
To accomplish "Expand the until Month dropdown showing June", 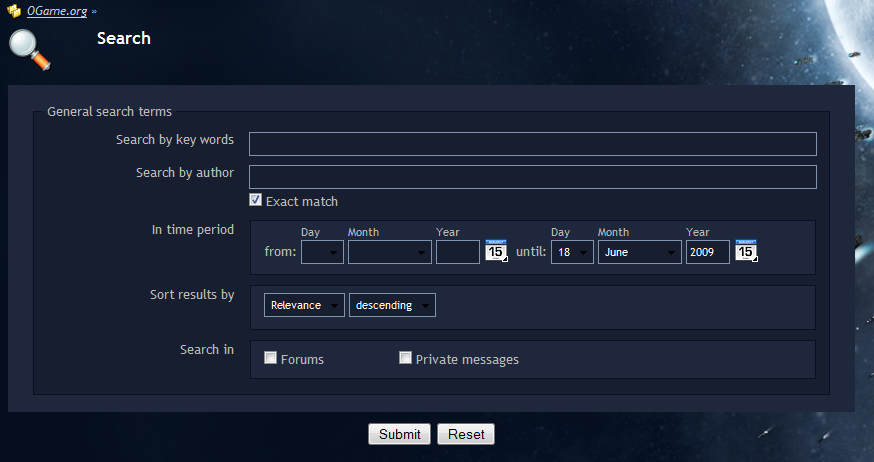I will pos(639,252).
